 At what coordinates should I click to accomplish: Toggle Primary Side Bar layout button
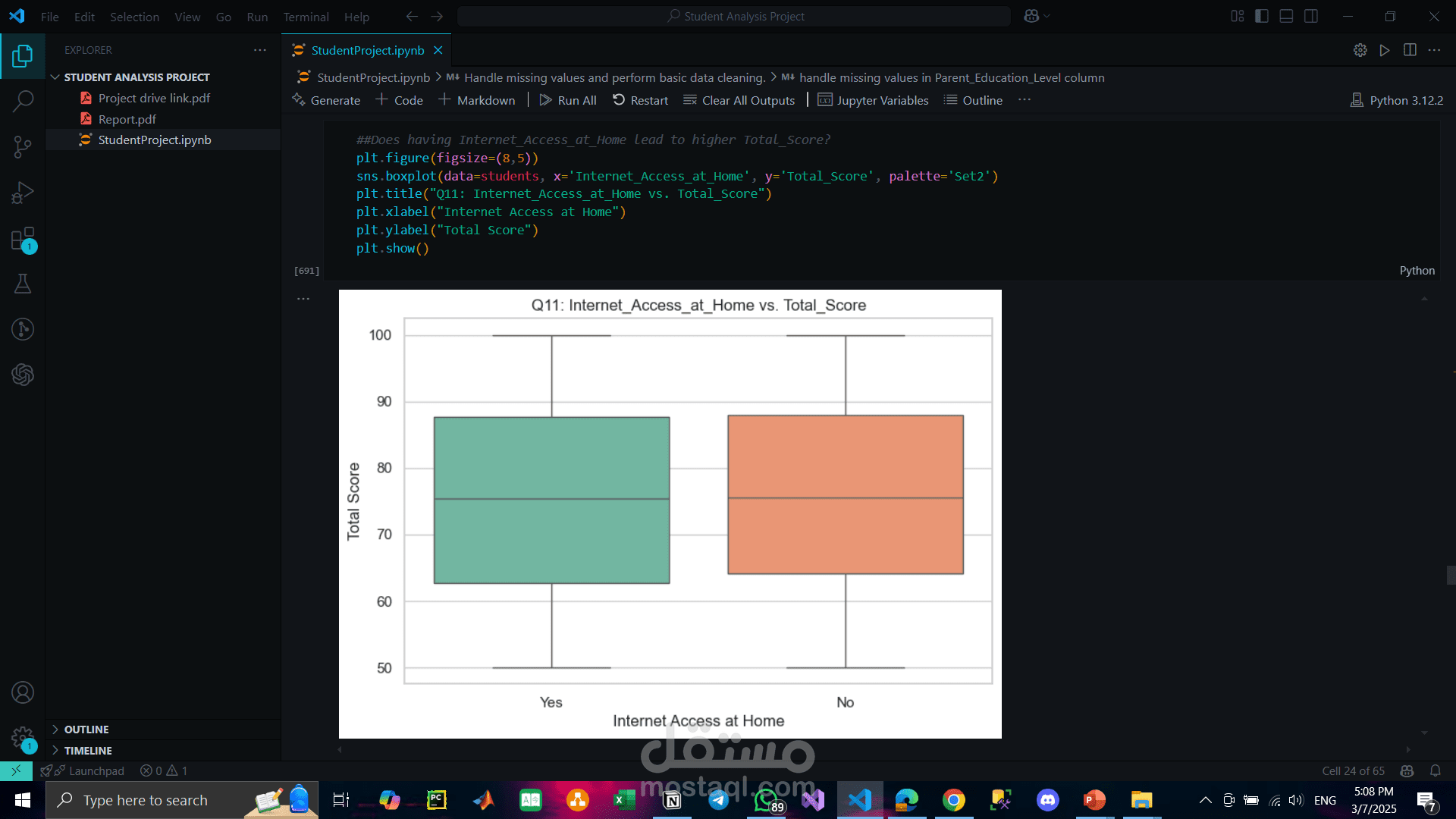(x=1262, y=16)
